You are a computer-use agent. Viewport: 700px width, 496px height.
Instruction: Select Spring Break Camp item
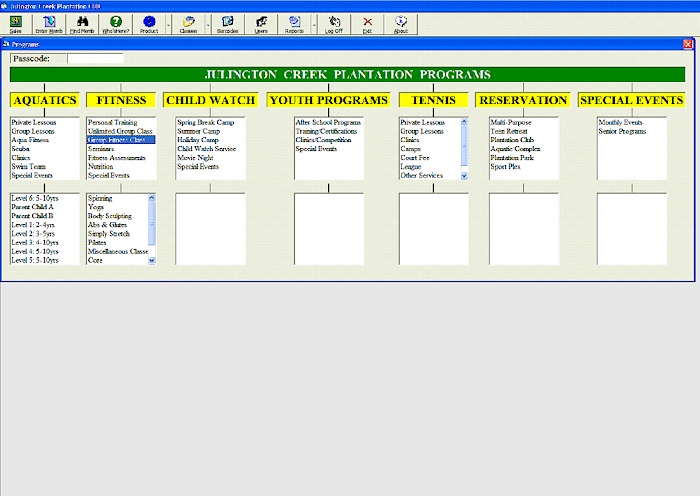pyautogui.click(x=206, y=122)
